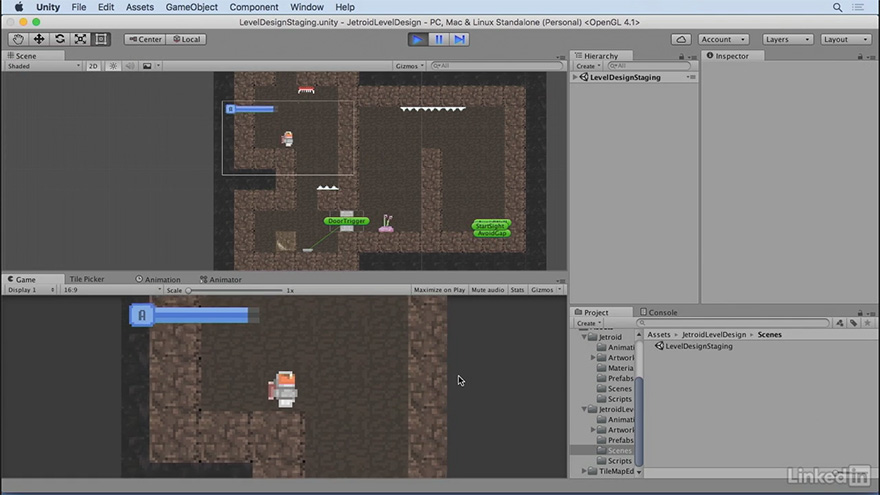The image size is (880, 495).
Task: Expand LevelDesignStaging in Hierarchy
Action: (x=575, y=77)
